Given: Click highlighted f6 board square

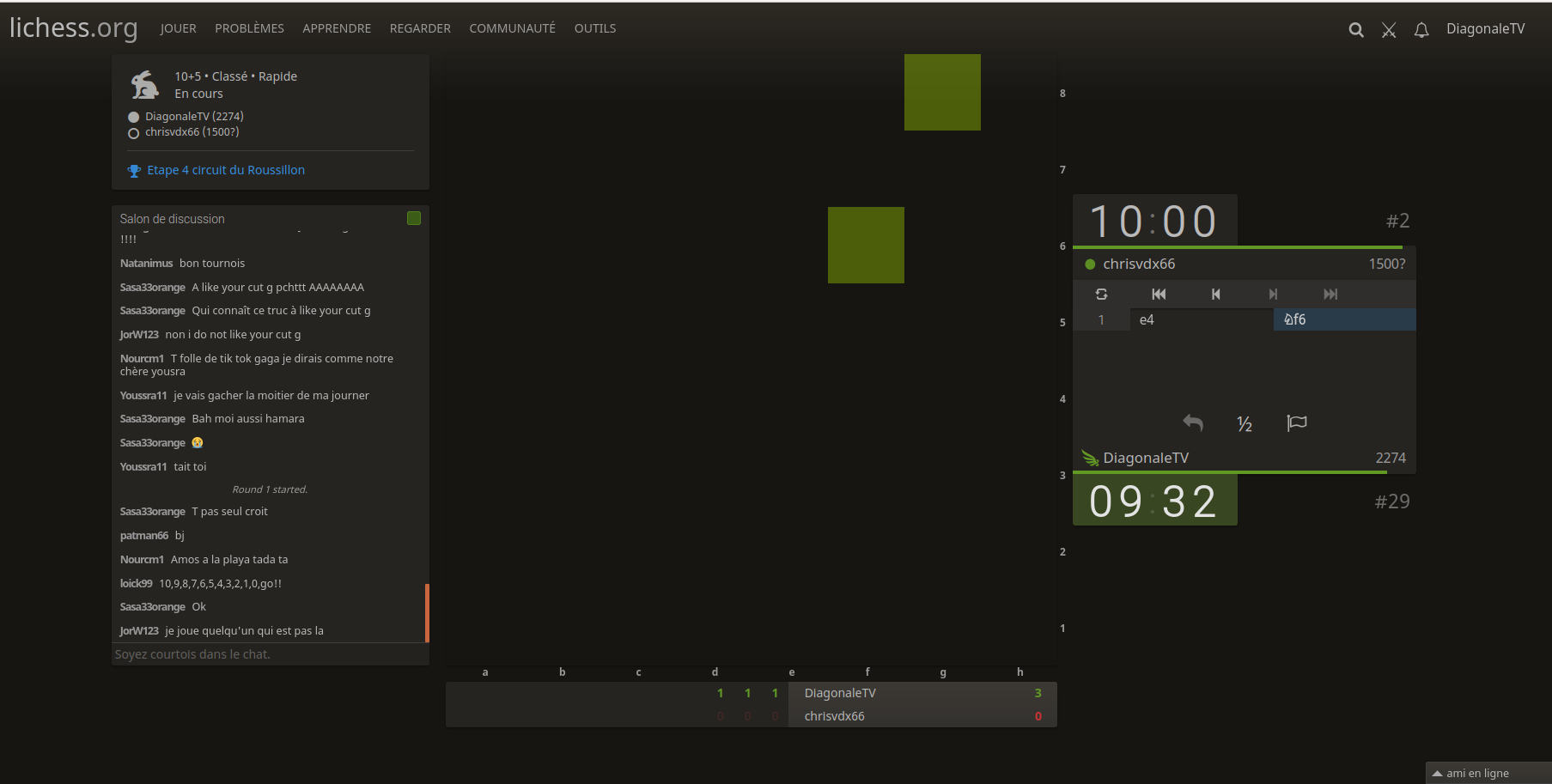Looking at the screenshot, I should click(x=866, y=245).
